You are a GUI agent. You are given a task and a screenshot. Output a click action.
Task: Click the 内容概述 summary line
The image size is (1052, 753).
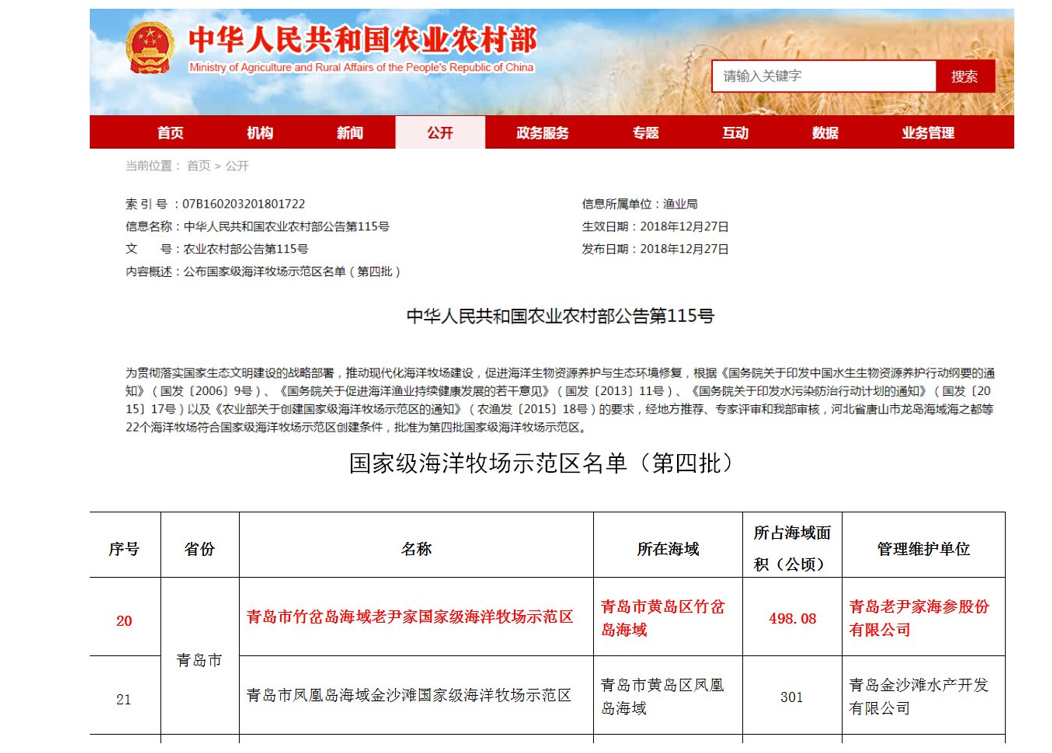point(263,272)
